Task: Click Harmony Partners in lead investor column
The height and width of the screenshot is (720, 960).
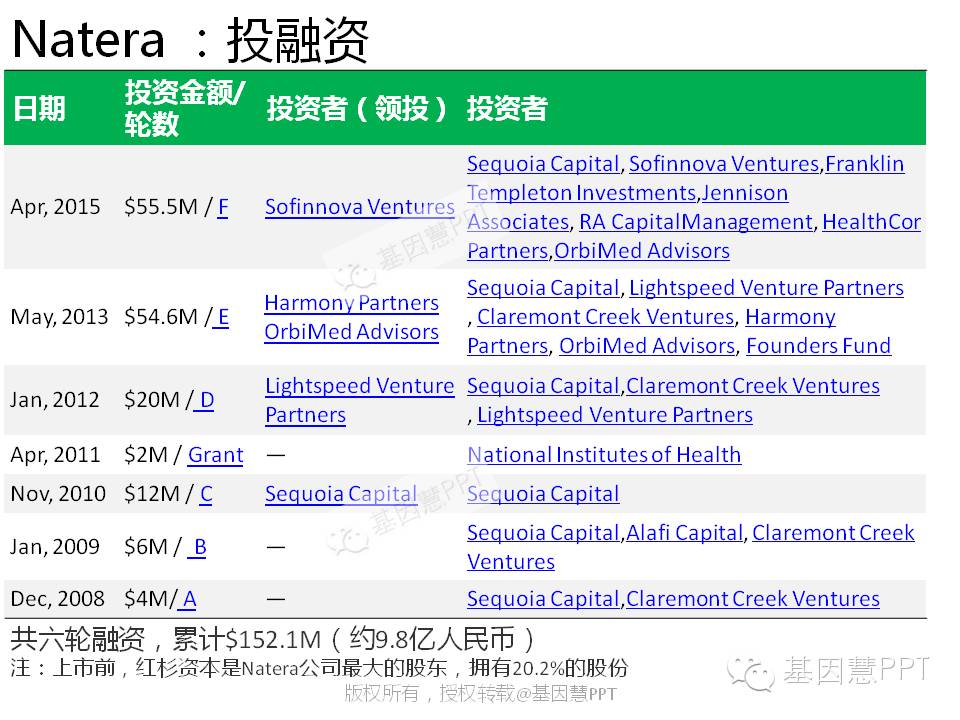Action: (351, 303)
